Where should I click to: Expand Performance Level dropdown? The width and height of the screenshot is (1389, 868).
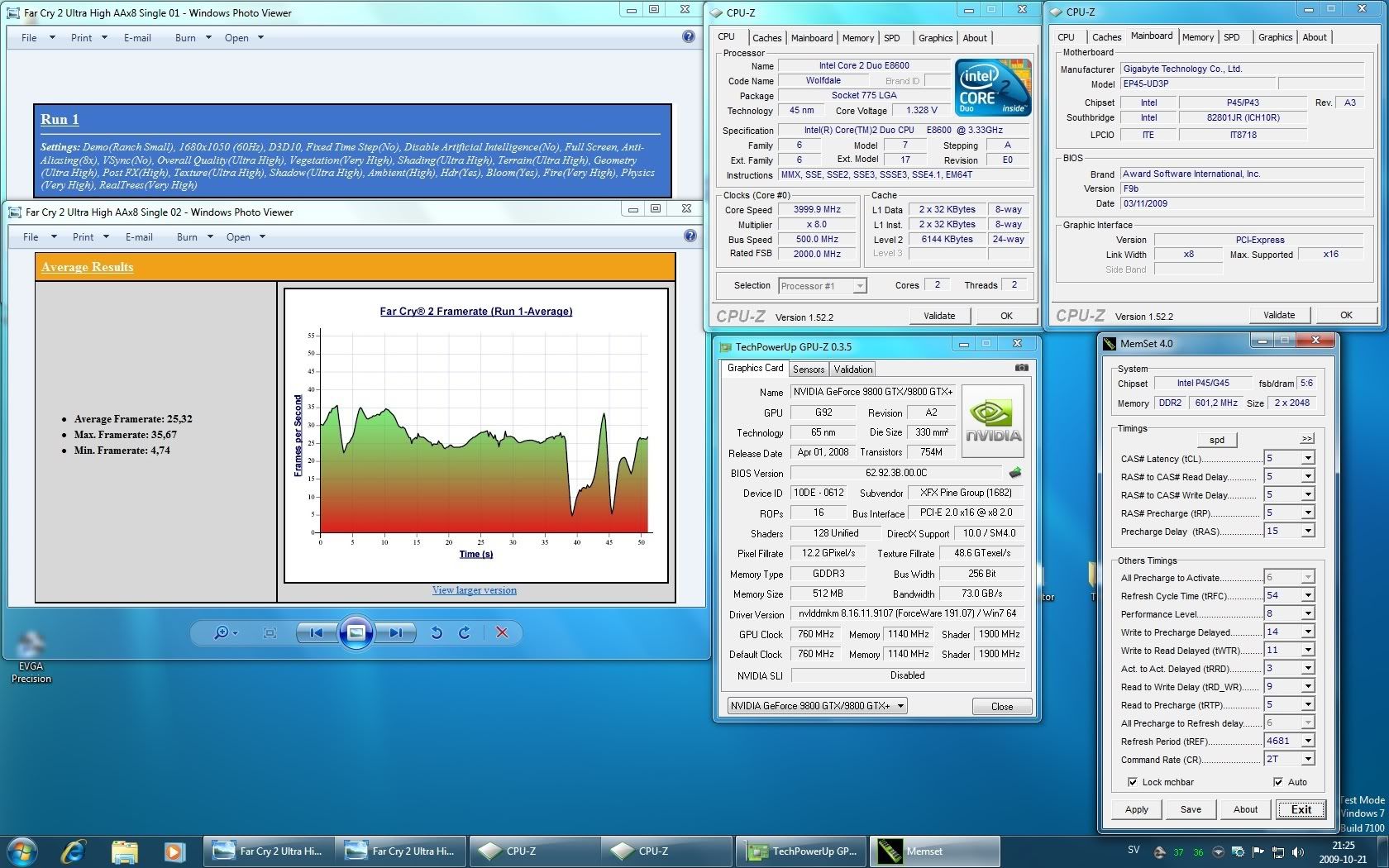1308,613
